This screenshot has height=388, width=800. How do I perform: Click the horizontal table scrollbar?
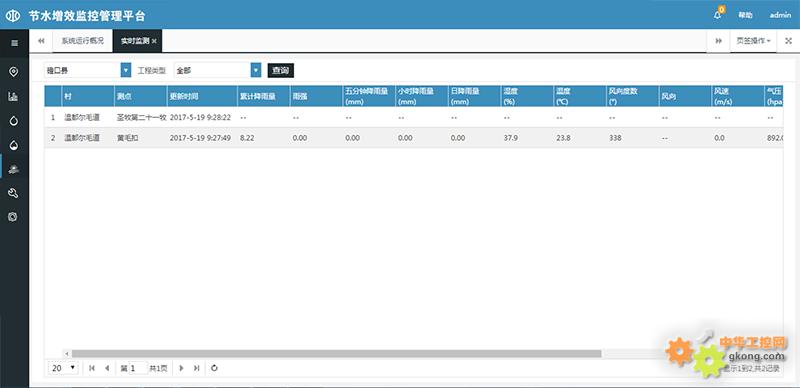click(x=336, y=353)
